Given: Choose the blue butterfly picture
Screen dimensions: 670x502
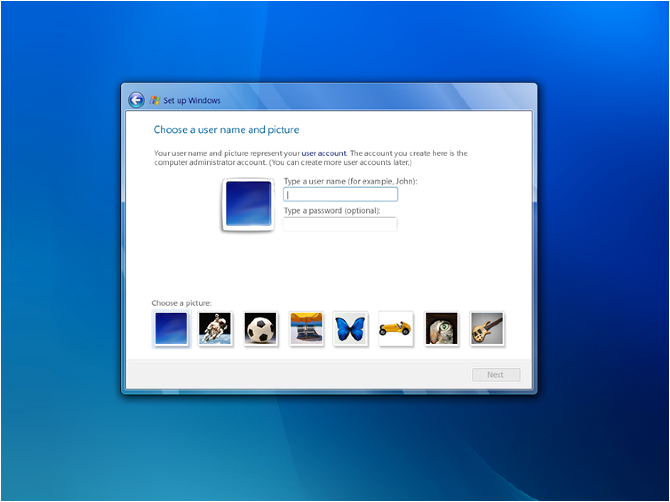Looking at the screenshot, I should 350,329.
